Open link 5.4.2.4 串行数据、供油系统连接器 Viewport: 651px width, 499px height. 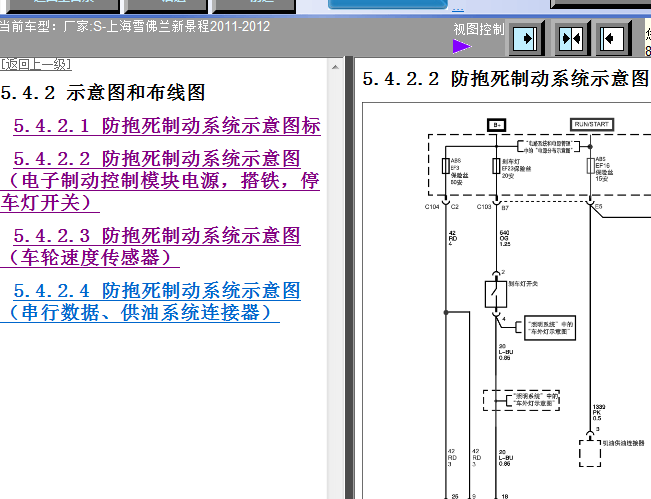(151, 302)
